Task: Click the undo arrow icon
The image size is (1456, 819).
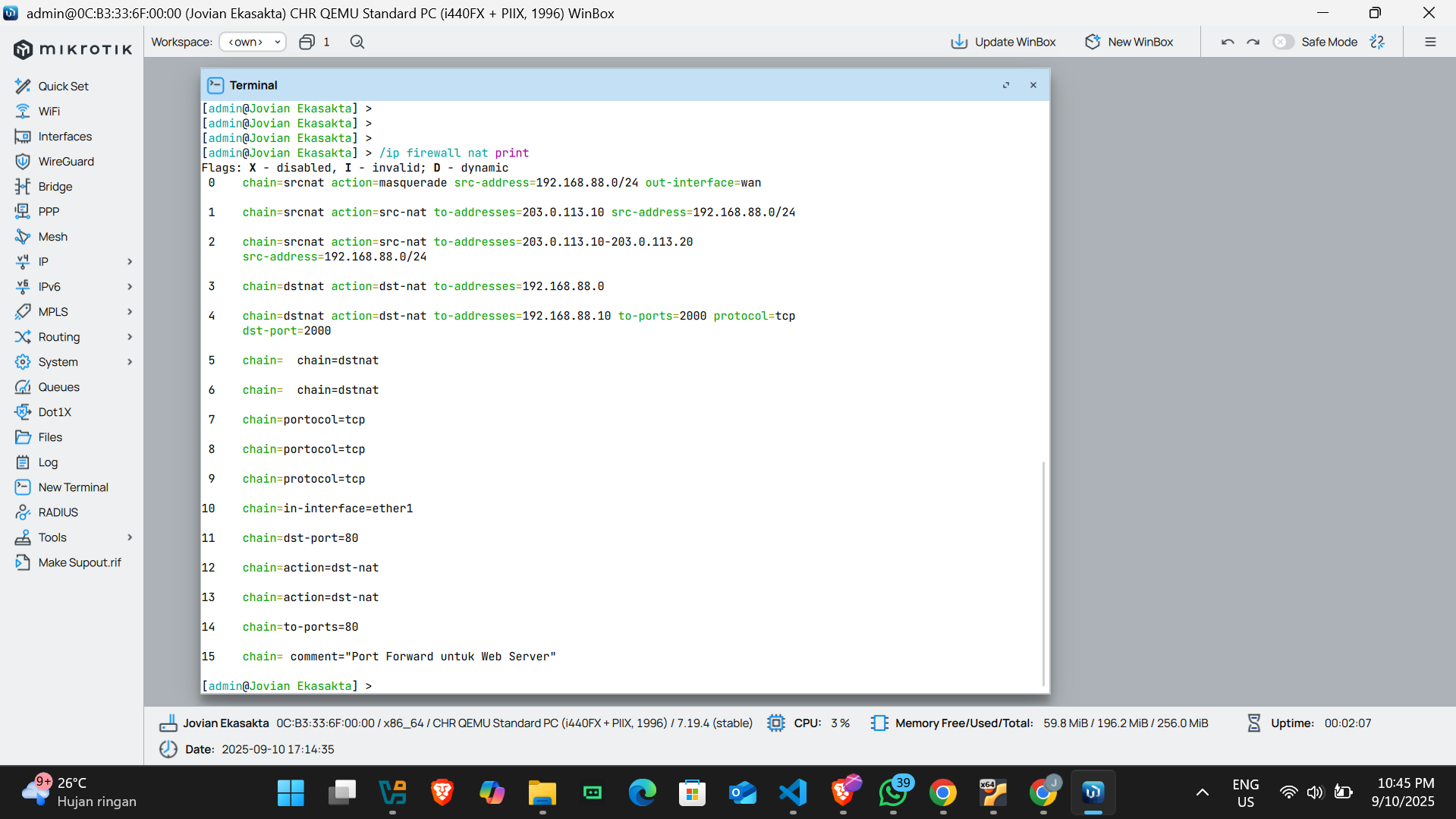Action: [1228, 42]
